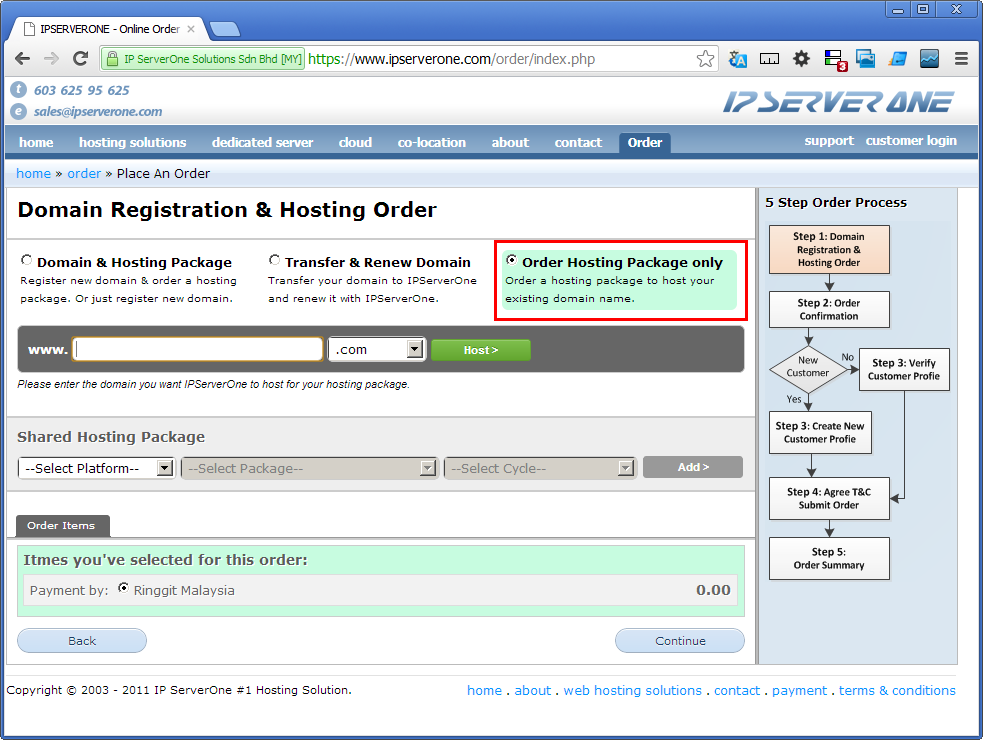Open the Chrome hamburger menu
983x740 pixels.
[x=961, y=59]
